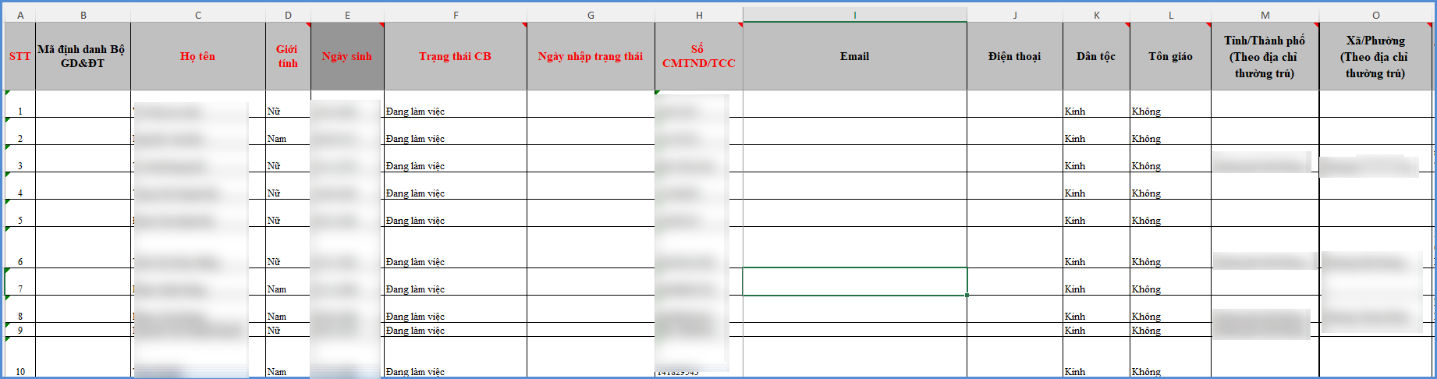Click the Giới tính header cell

288,56
